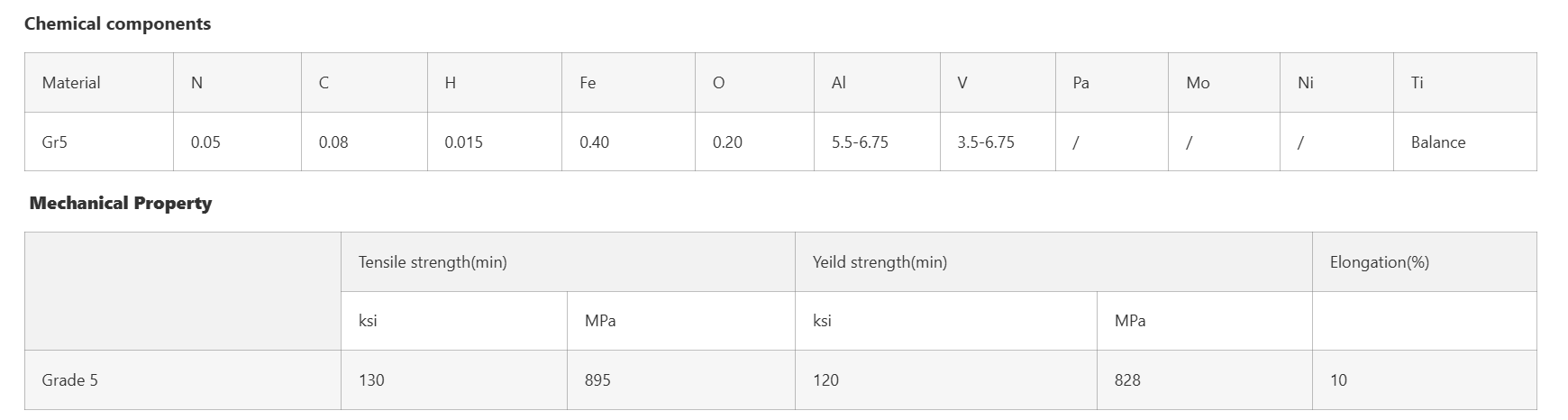
Task: Select the "Mo" column header
Action: (1198, 83)
